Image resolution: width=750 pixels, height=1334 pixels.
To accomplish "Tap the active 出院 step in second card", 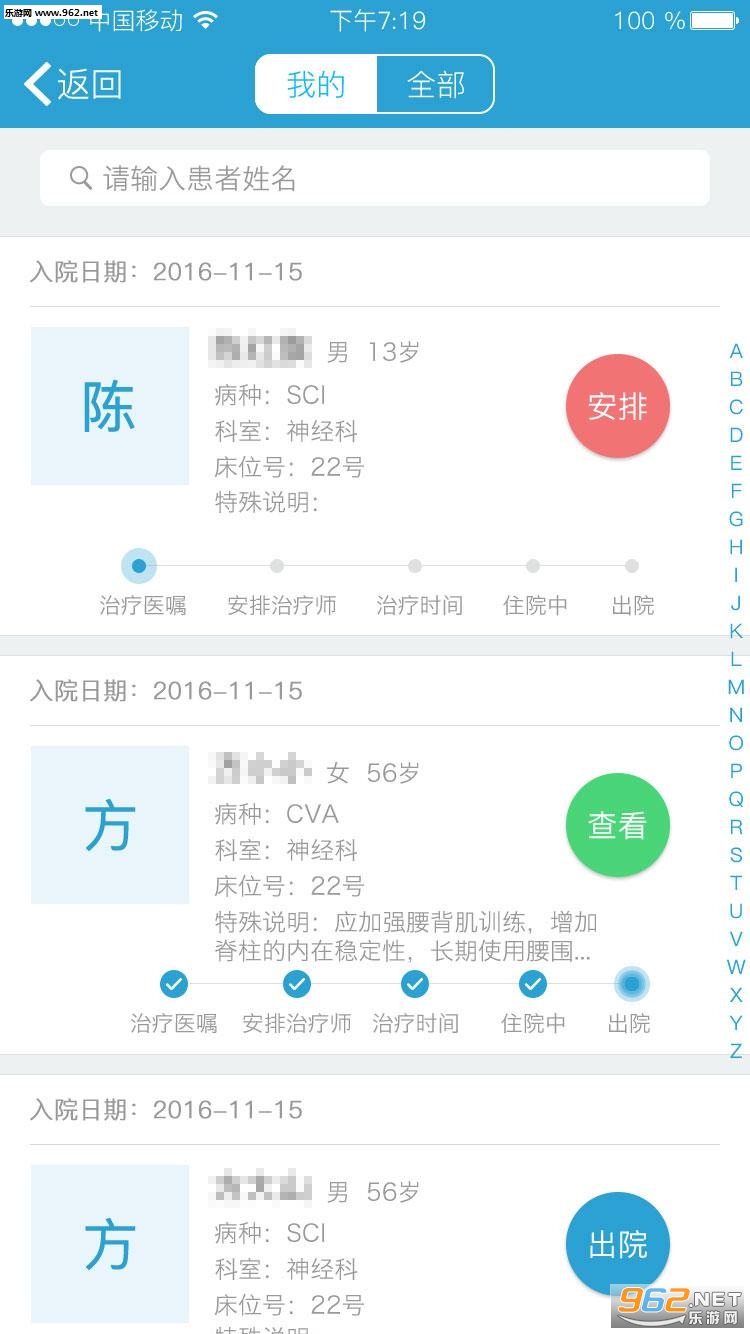I will click(632, 984).
